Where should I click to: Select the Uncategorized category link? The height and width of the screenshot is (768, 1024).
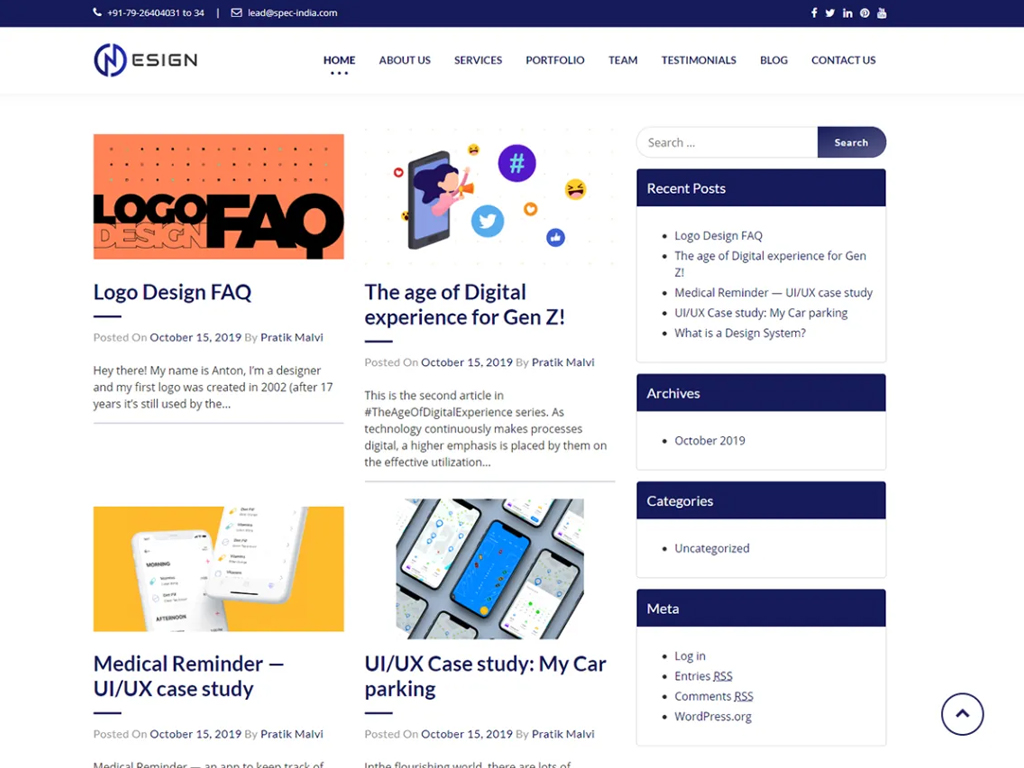712,549
